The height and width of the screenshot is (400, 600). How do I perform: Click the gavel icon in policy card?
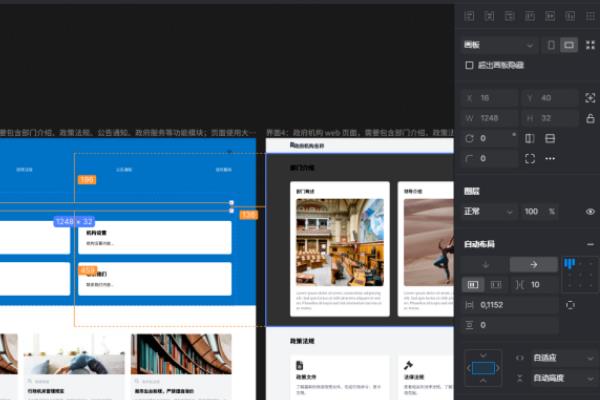pos(408,365)
